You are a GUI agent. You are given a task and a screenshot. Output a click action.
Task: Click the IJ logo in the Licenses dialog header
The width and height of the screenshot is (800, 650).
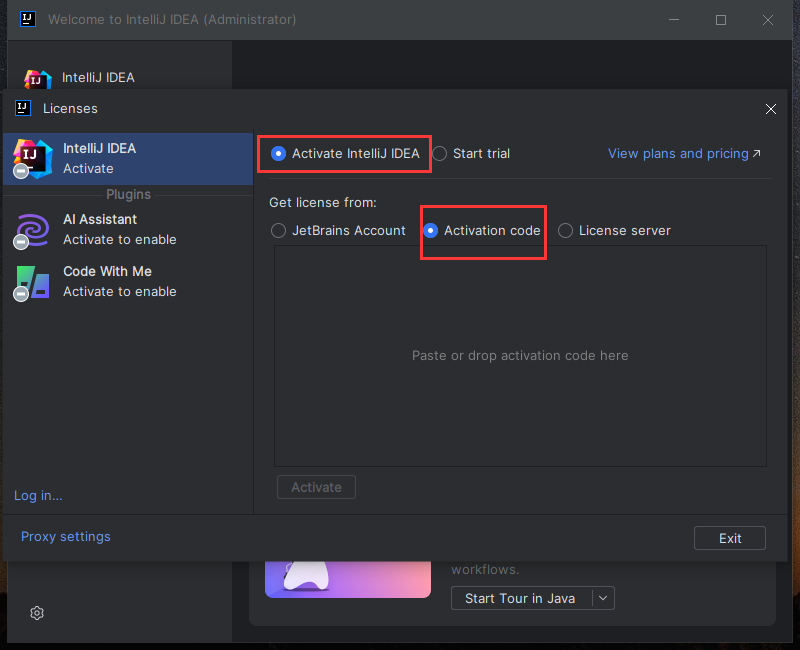click(22, 108)
